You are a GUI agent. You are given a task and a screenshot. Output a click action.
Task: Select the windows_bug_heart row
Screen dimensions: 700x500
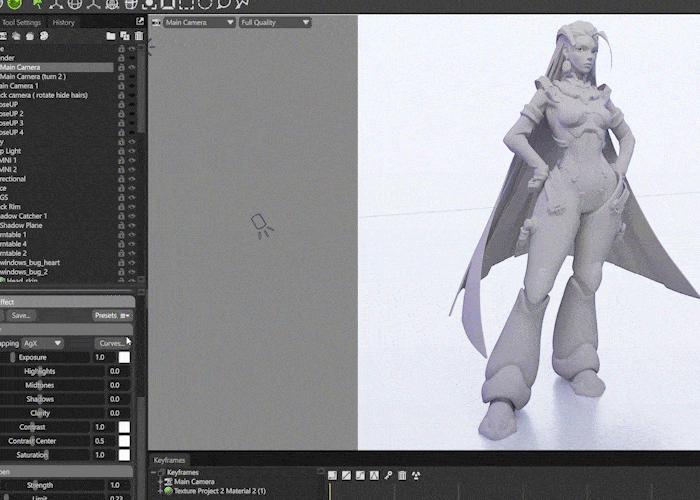[x=56, y=262]
